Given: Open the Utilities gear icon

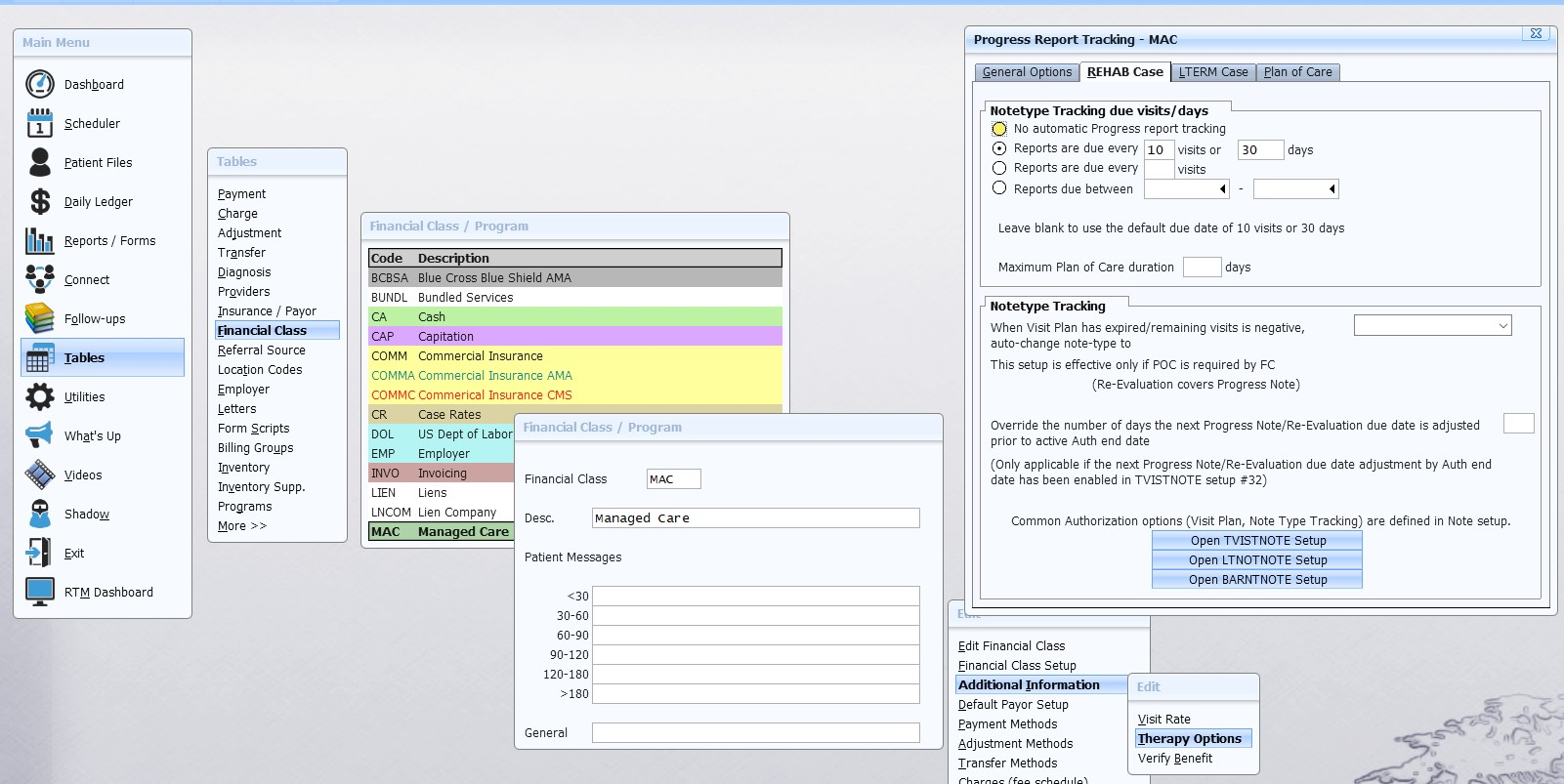Looking at the screenshot, I should (40, 396).
